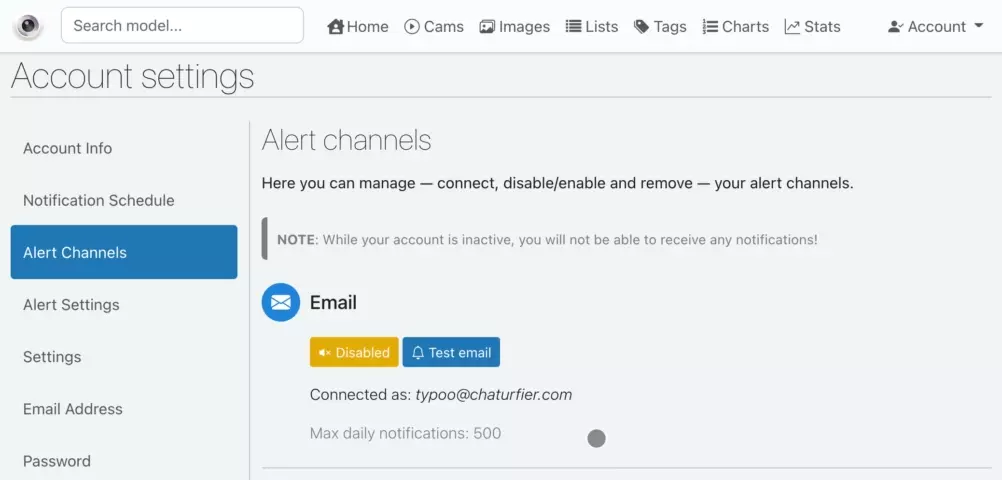Viewport: 1002px width, 480px height.
Task: Open the Cams page
Action: click(434, 26)
